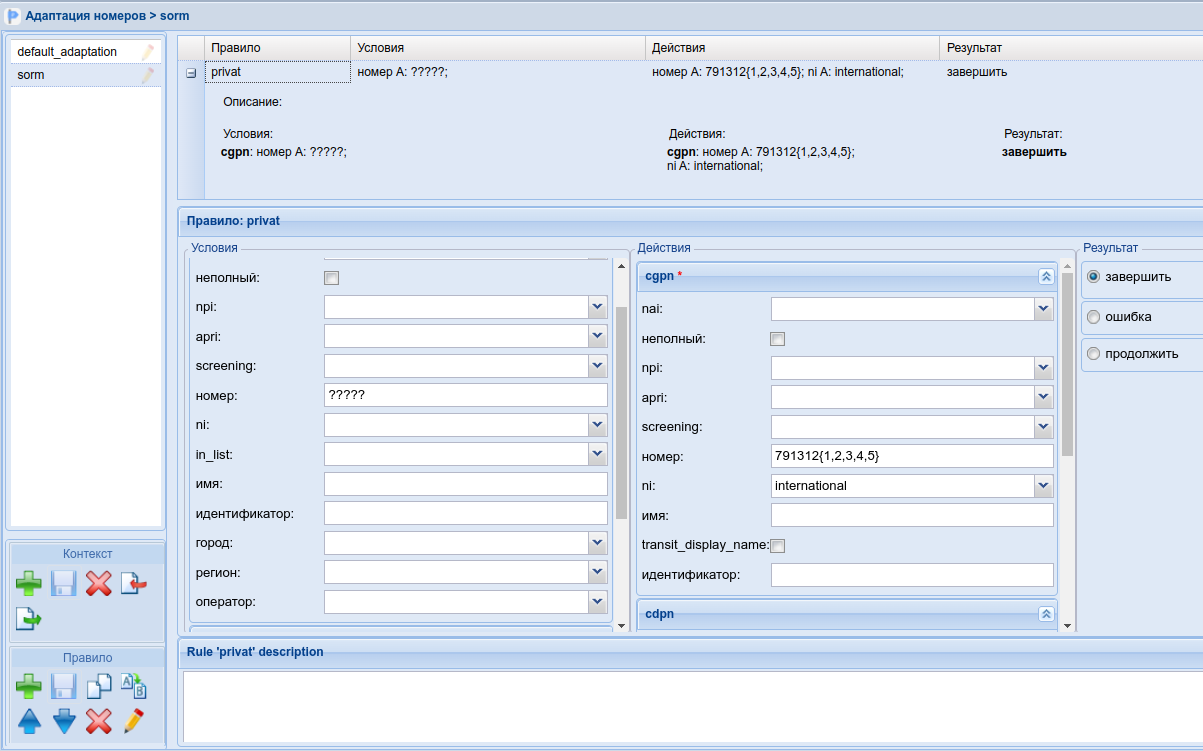Collapse the cgpn actions section

tap(1046, 277)
